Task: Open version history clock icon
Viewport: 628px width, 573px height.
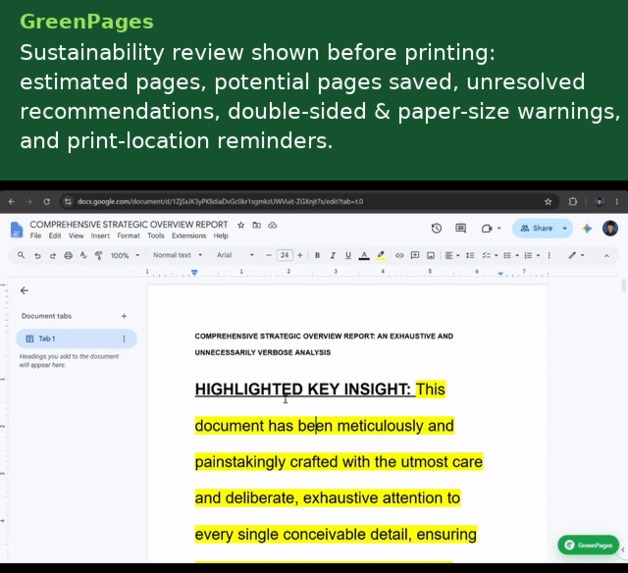Action: [437, 228]
